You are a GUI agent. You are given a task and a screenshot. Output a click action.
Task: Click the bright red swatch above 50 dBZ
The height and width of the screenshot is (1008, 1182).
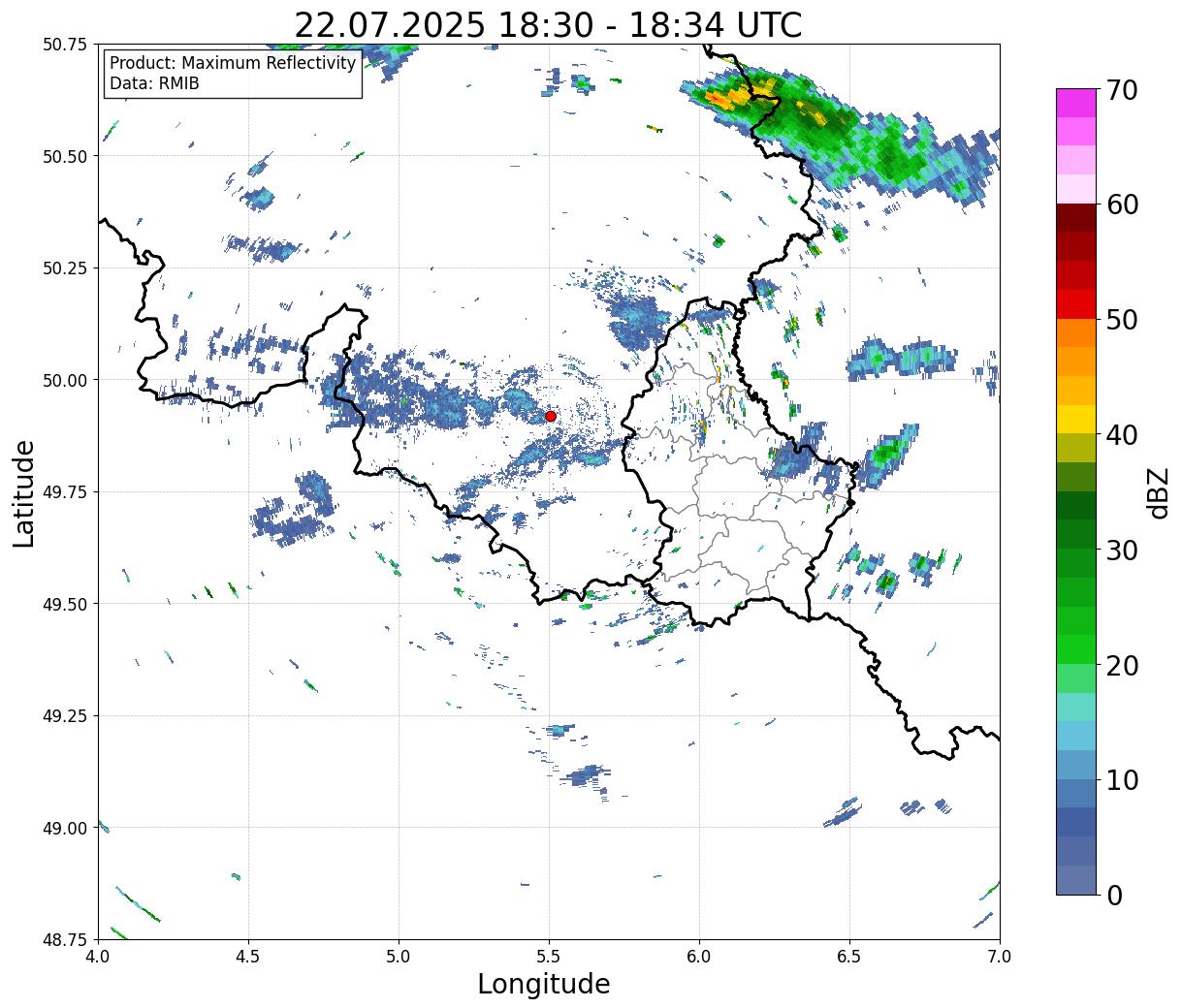click(1076, 304)
